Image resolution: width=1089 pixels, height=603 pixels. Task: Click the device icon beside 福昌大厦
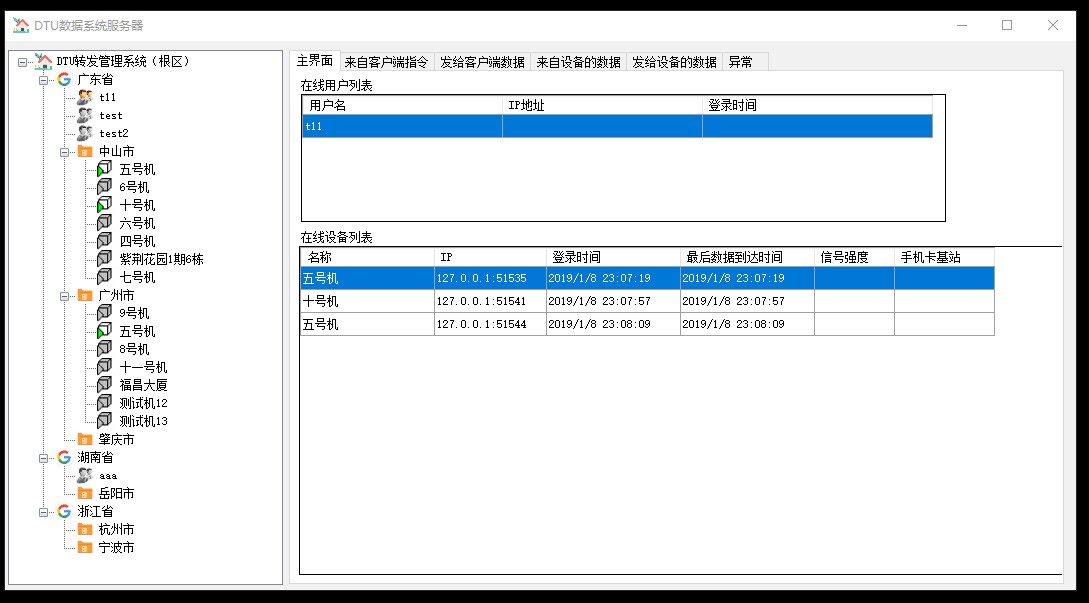[104, 385]
